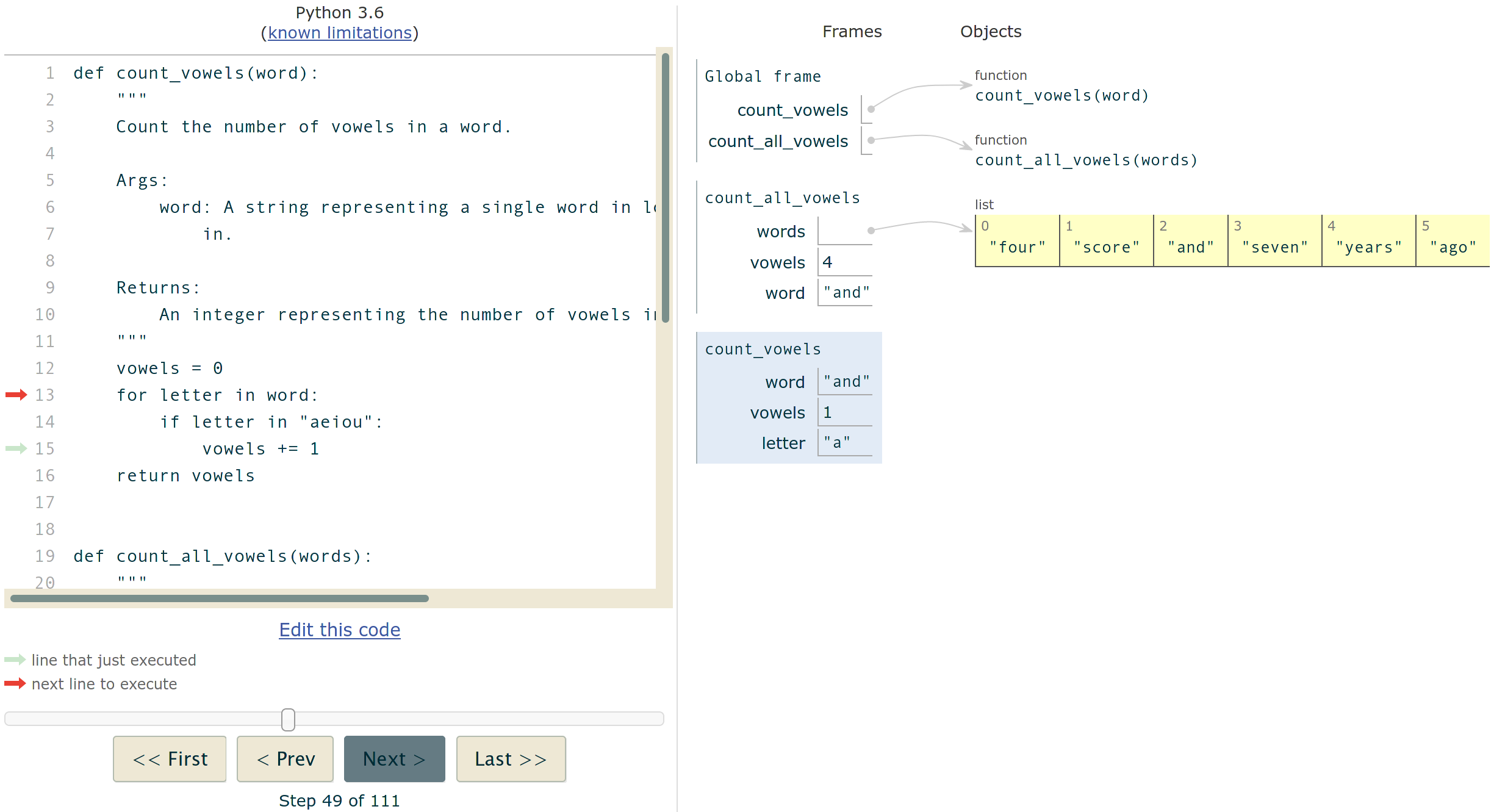Click the red next-line-to-execute arrow

pos(15,395)
